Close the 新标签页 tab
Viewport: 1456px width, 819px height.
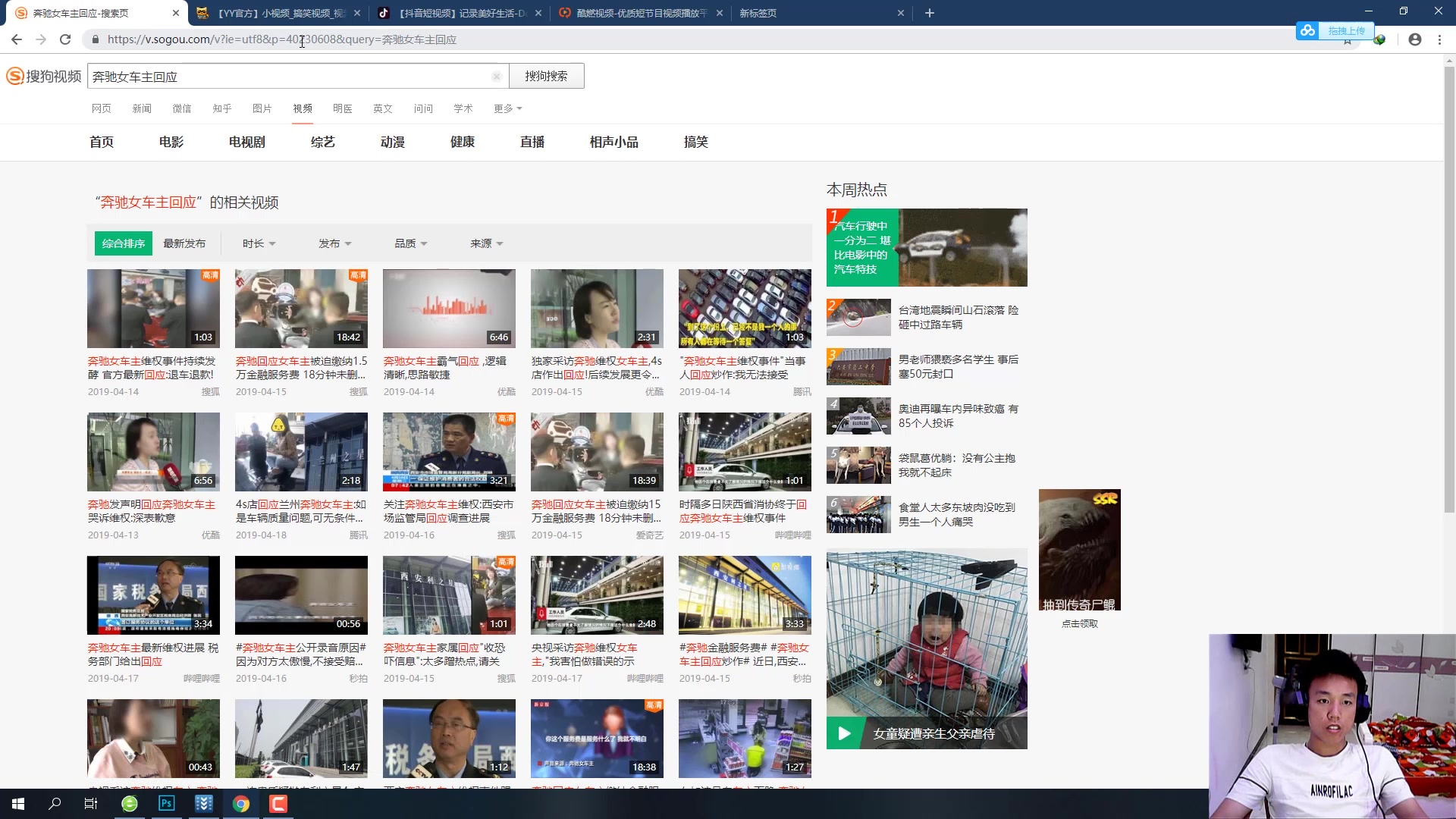click(x=901, y=13)
